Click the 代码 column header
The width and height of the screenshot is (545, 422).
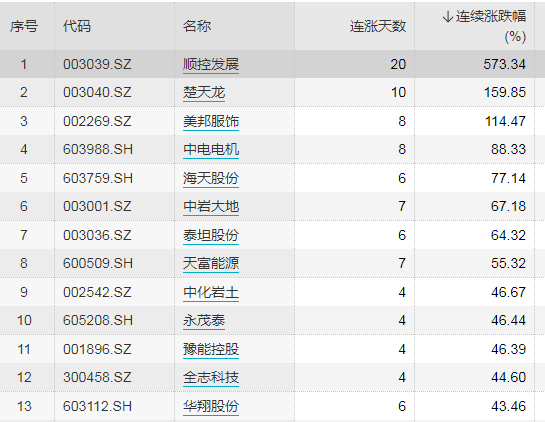[77, 26]
